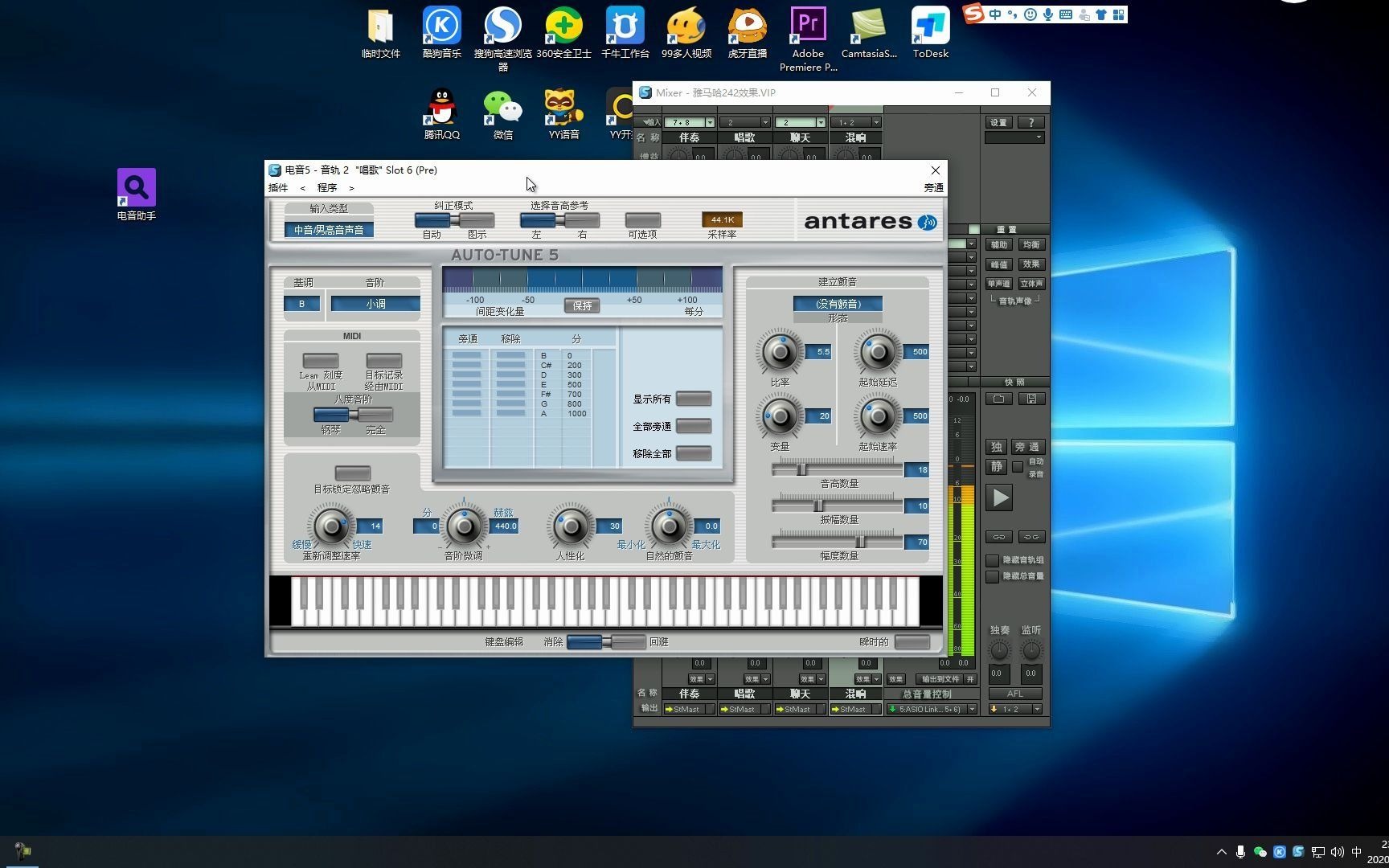Expand the 伴奏 input dropdown showing 7+8
Image resolution: width=1389 pixels, height=868 pixels.
pos(710,122)
